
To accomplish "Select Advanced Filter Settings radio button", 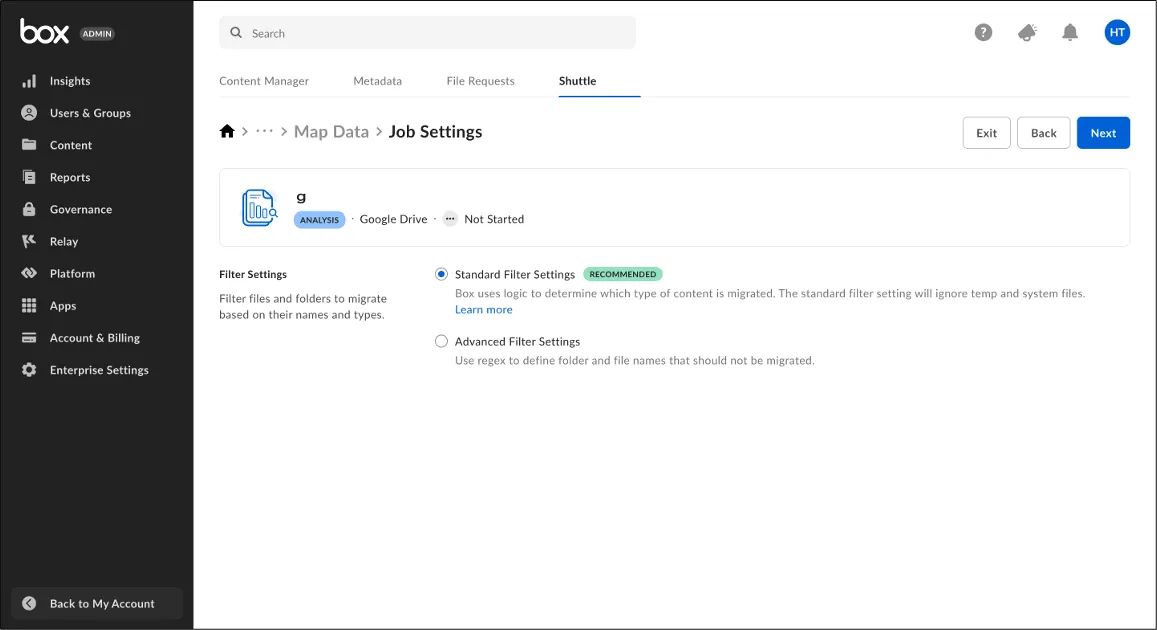I will tap(441, 341).
